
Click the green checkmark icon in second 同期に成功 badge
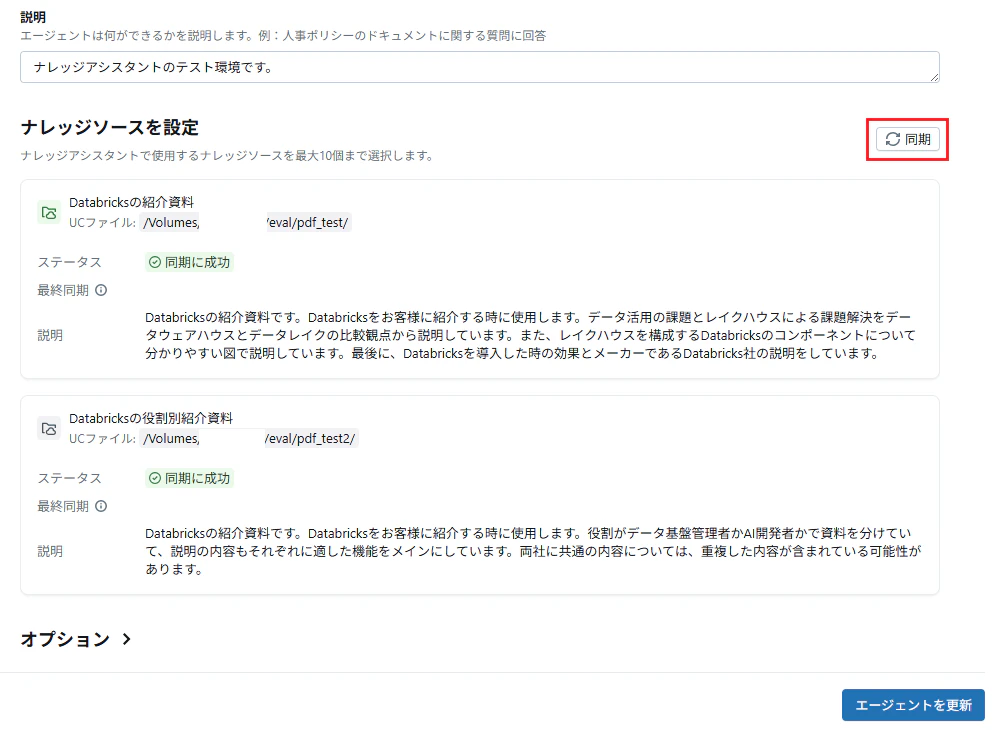[x=153, y=478]
